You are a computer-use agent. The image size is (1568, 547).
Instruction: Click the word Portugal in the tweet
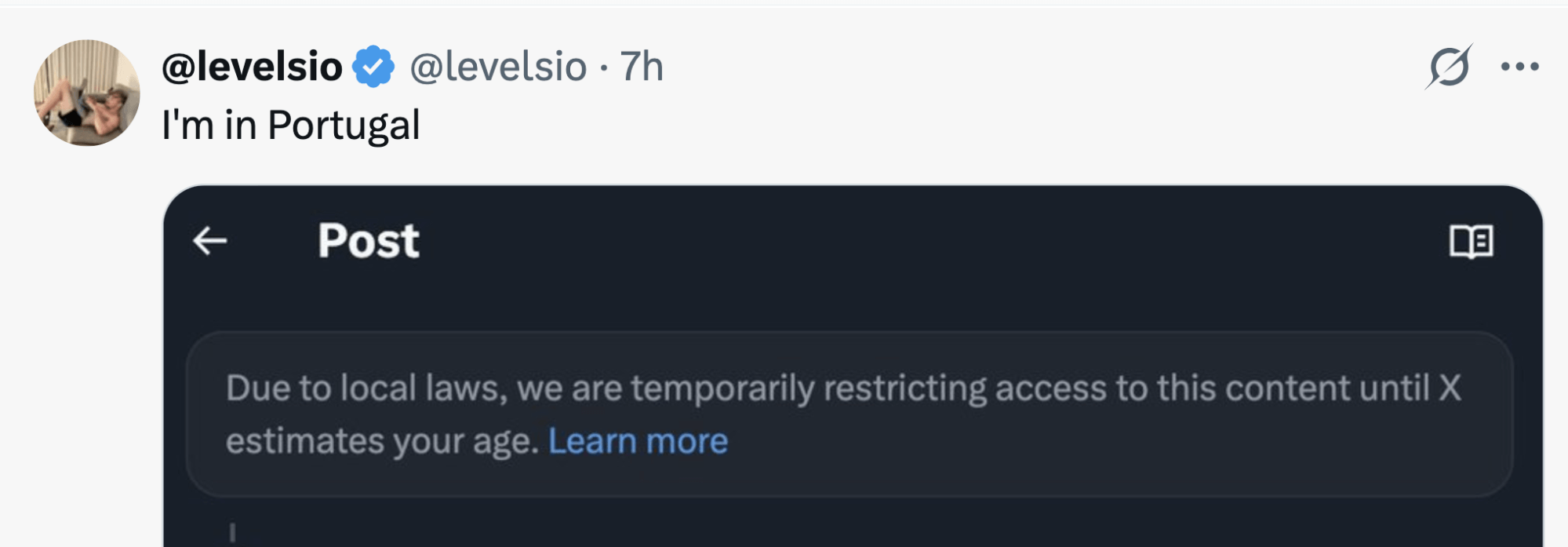coord(344,126)
